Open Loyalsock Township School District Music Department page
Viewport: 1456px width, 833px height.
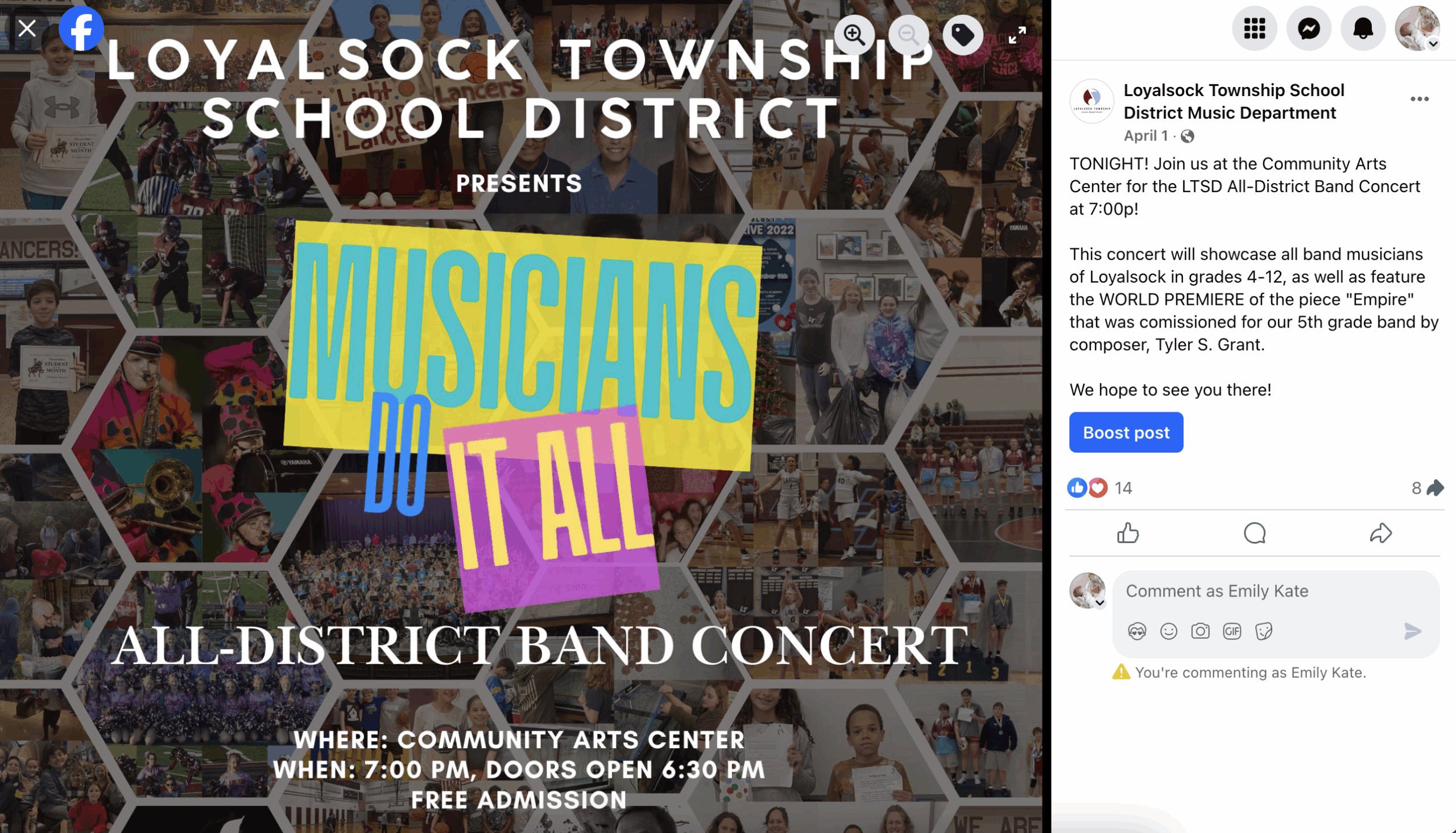click(1234, 101)
